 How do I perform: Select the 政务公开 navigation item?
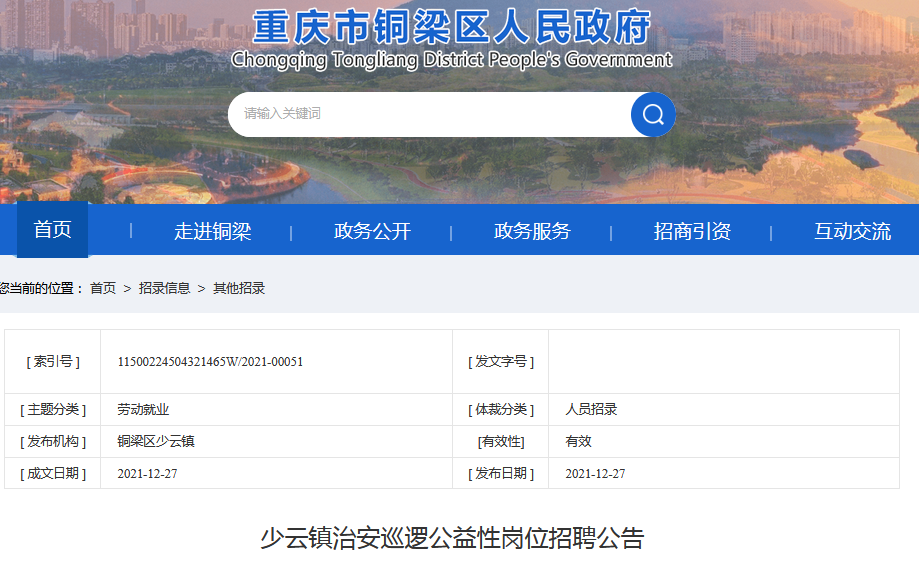pyautogui.click(x=373, y=231)
